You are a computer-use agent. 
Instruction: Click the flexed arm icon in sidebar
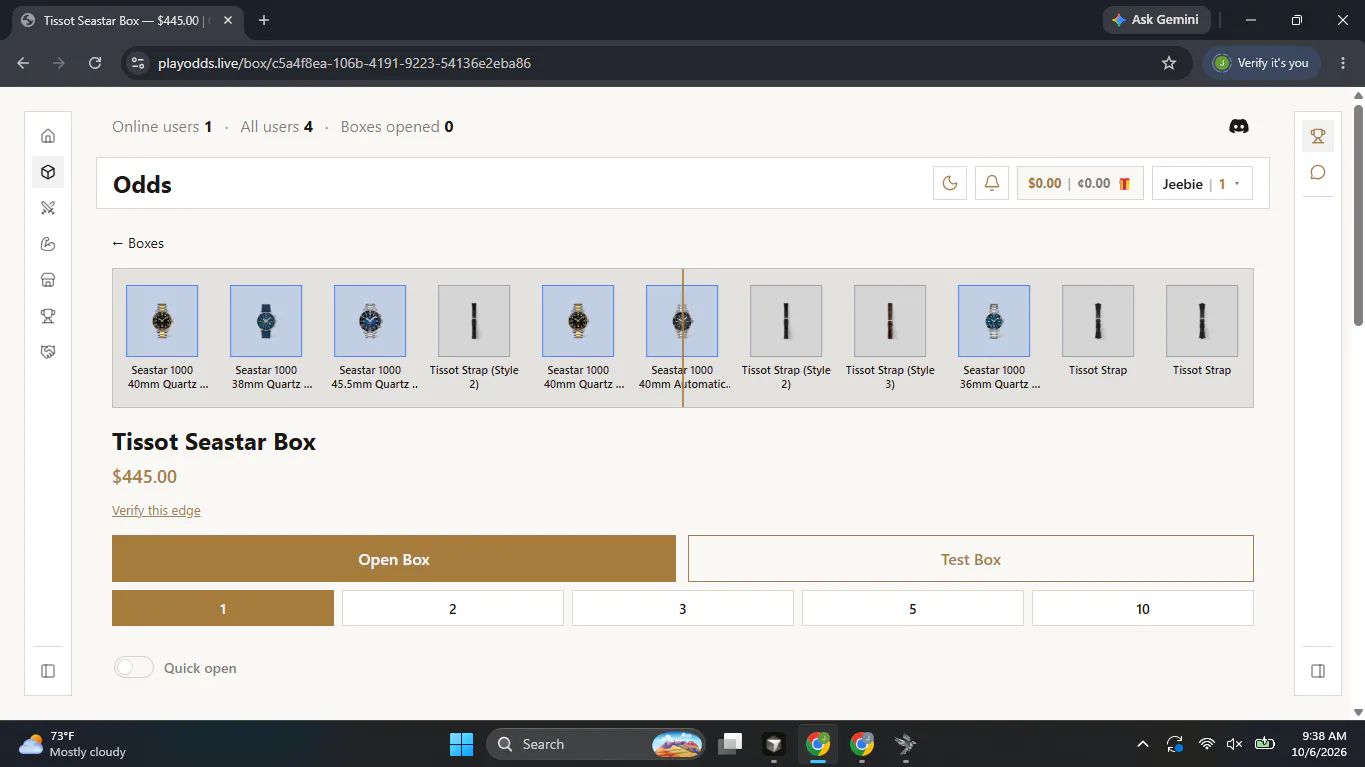pyautogui.click(x=48, y=244)
